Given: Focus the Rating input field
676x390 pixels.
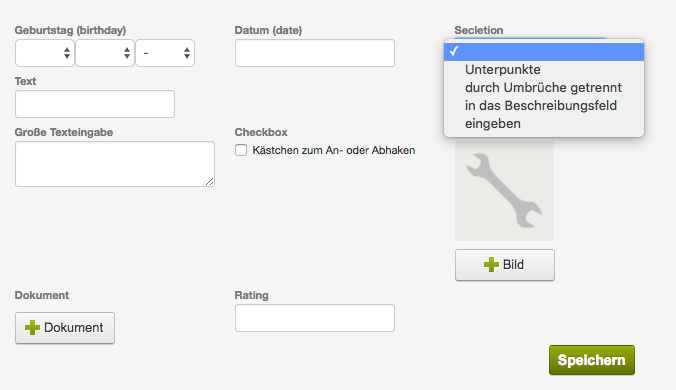Looking at the screenshot, I should point(315,318).
